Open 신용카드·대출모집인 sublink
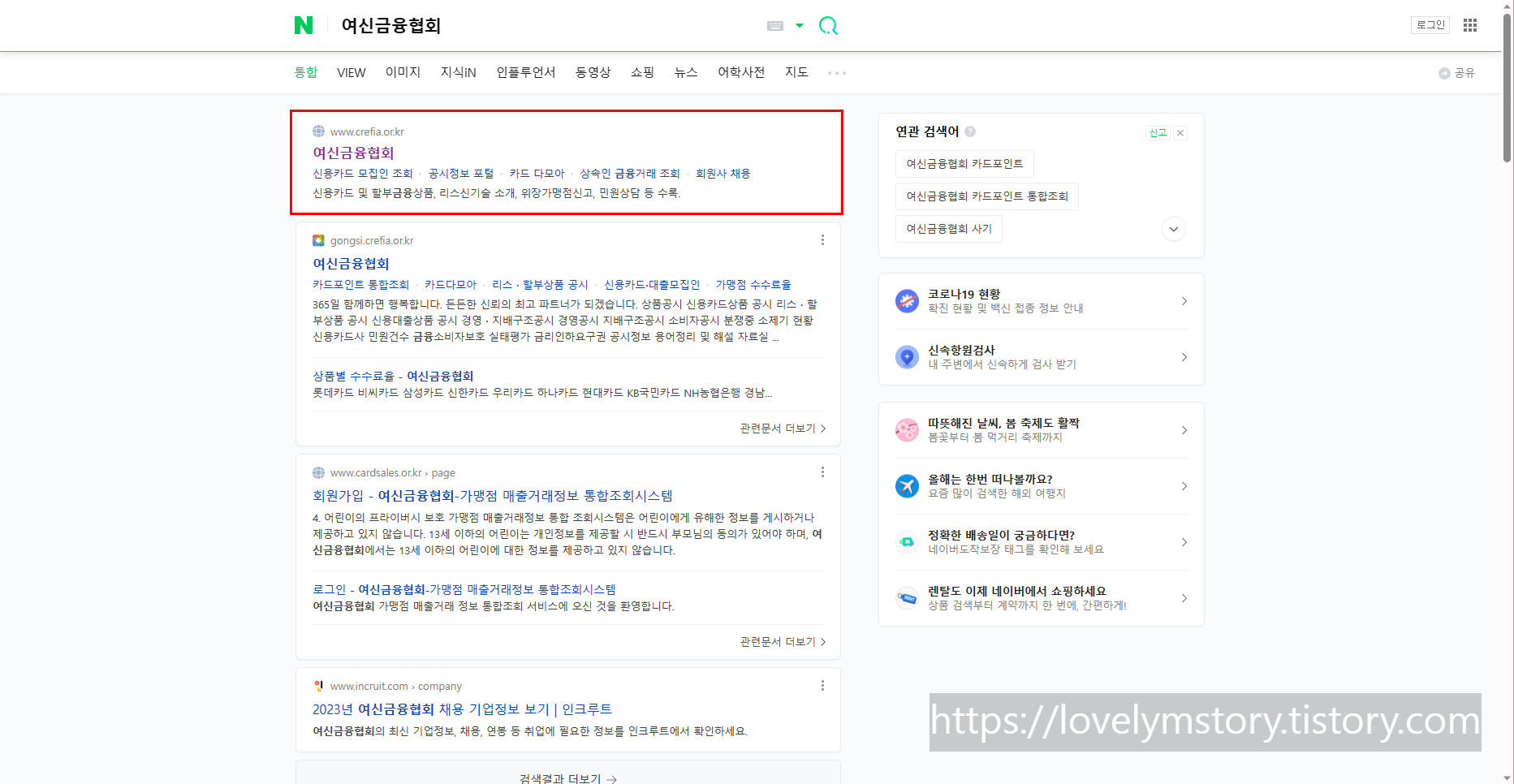Viewport: 1514px width, 784px height. 652,285
